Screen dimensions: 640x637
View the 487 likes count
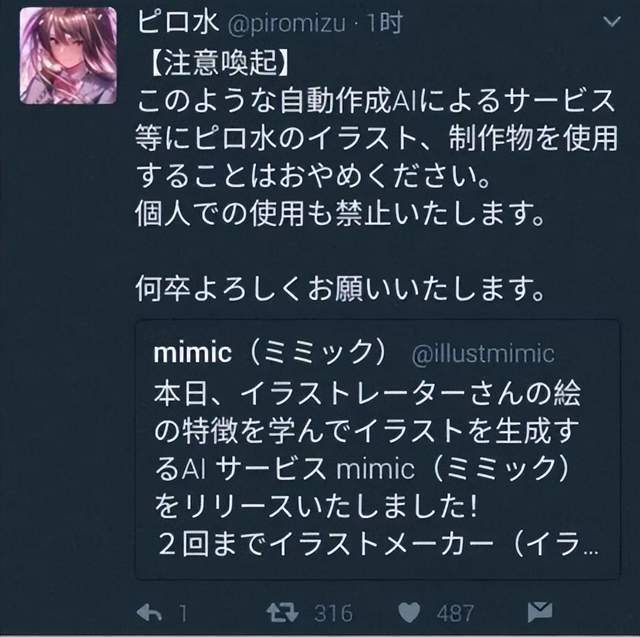(455, 613)
